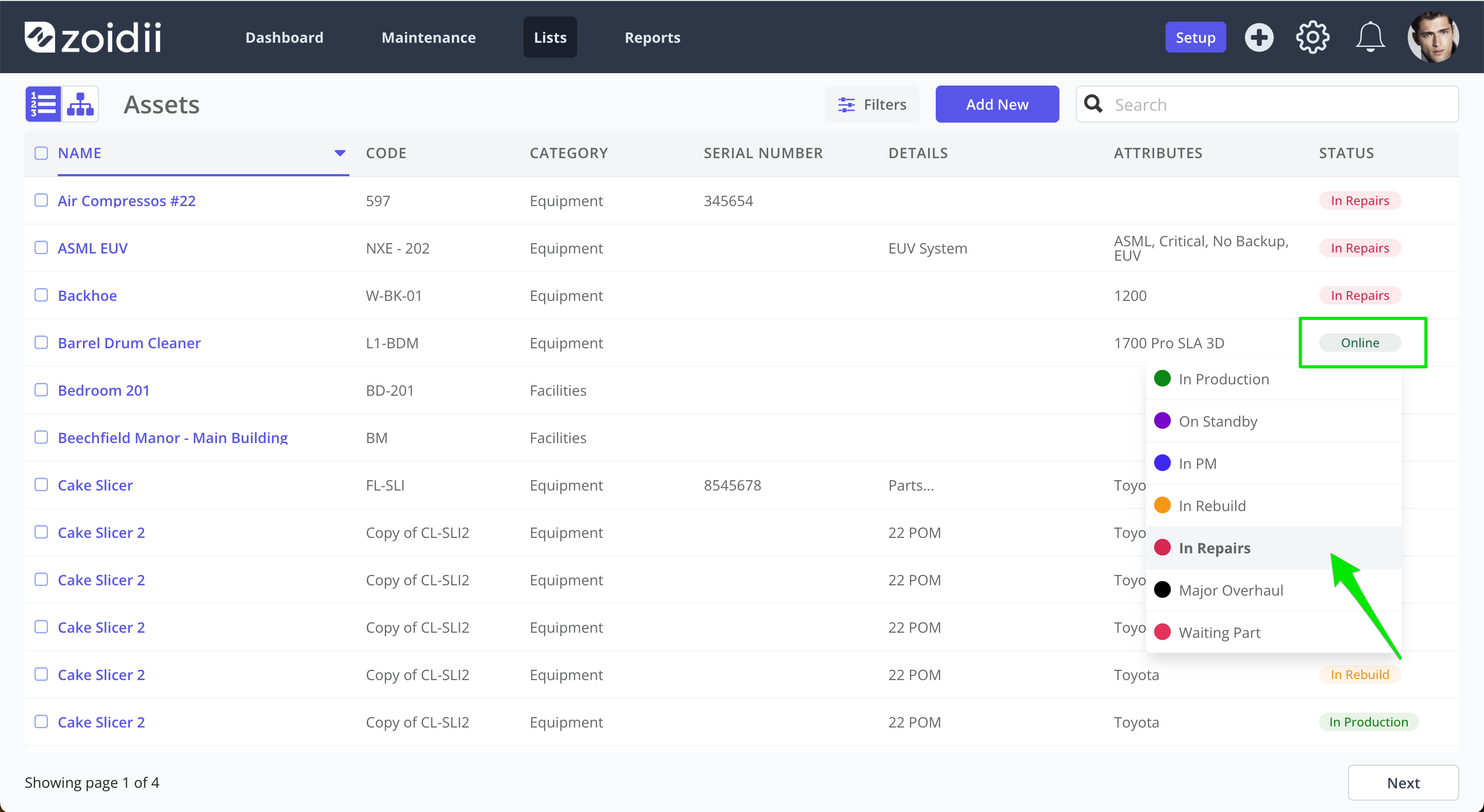Viewport: 1484px width, 812px height.
Task: Go to the Dashboard tab
Action: pos(284,38)
